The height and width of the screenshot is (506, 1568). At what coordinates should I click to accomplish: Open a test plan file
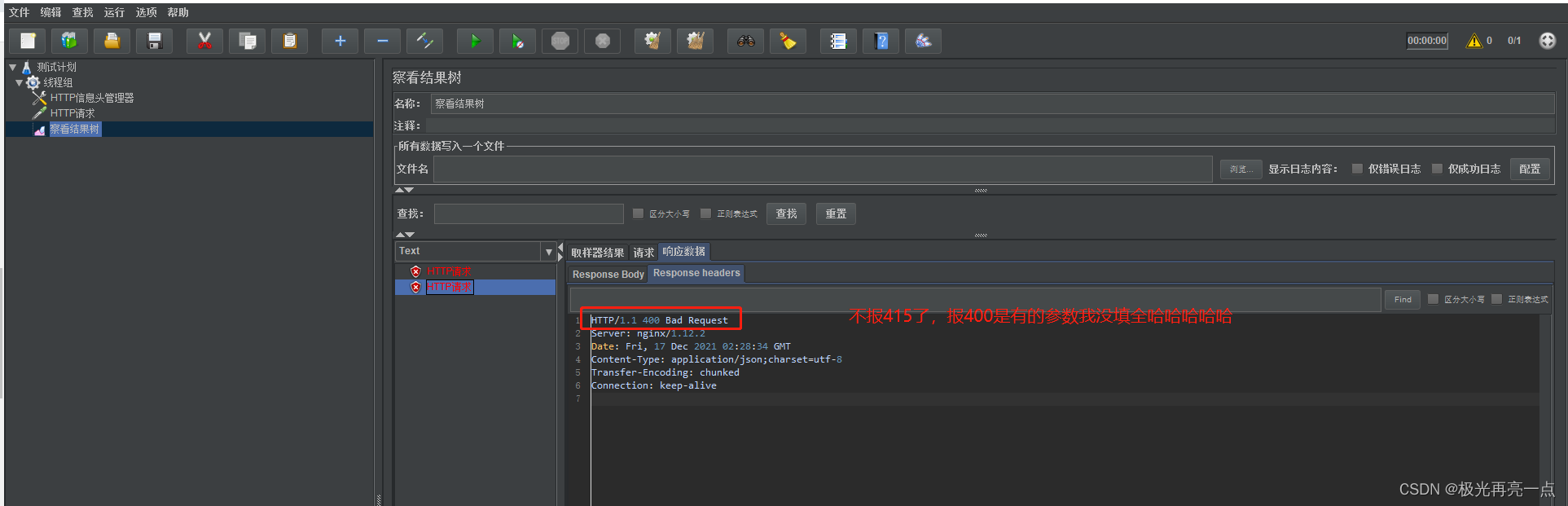(112, 41)
